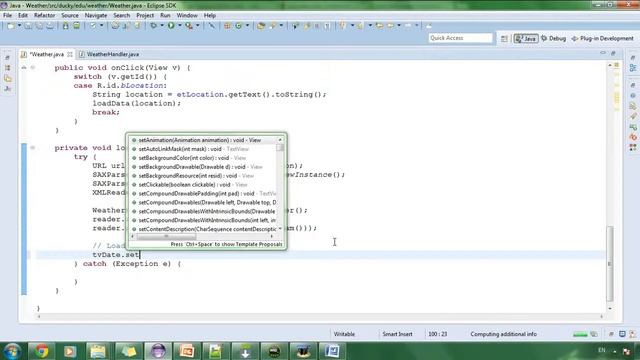Viewport: 640px width, 360px height.
Task: Open the File menu
Action: pos(7,16)
